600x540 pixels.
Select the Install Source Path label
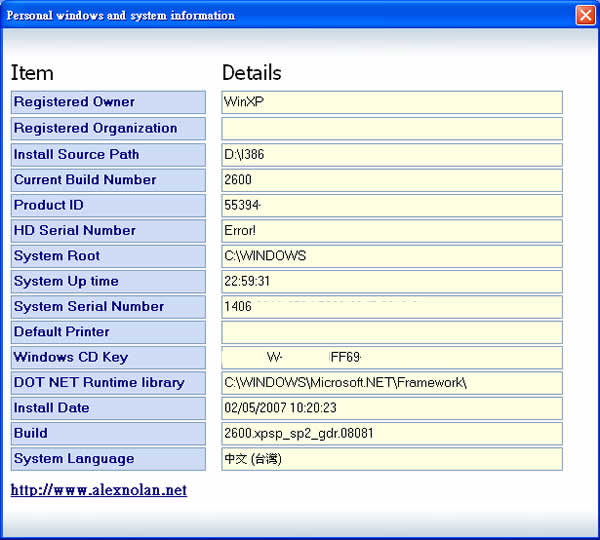[108, 155]
